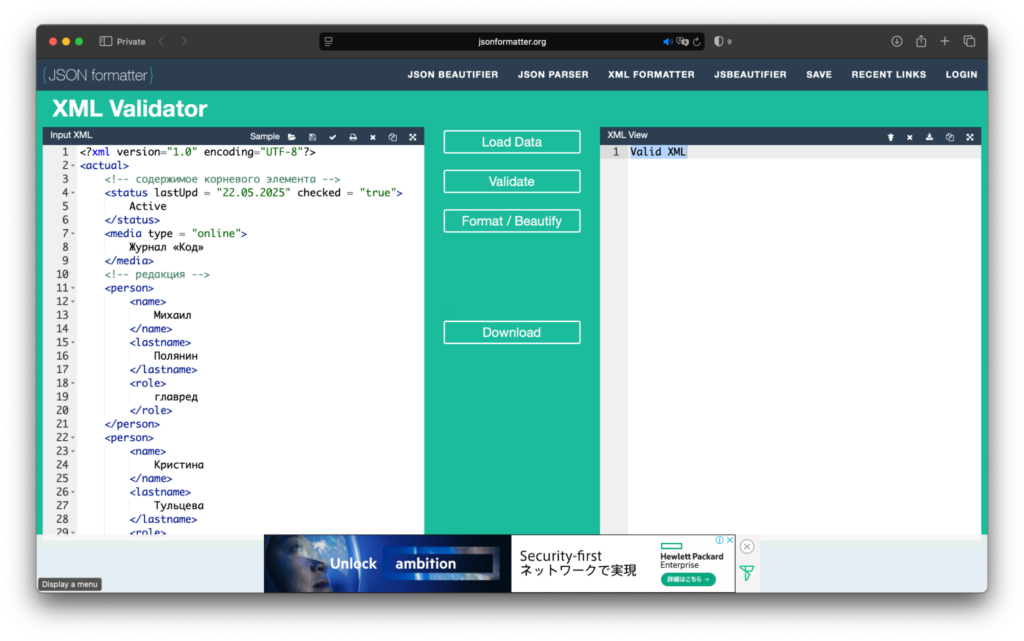Click the Load Data button
The height and width of the screenshot is (641, 1024).
click(511, 141)
